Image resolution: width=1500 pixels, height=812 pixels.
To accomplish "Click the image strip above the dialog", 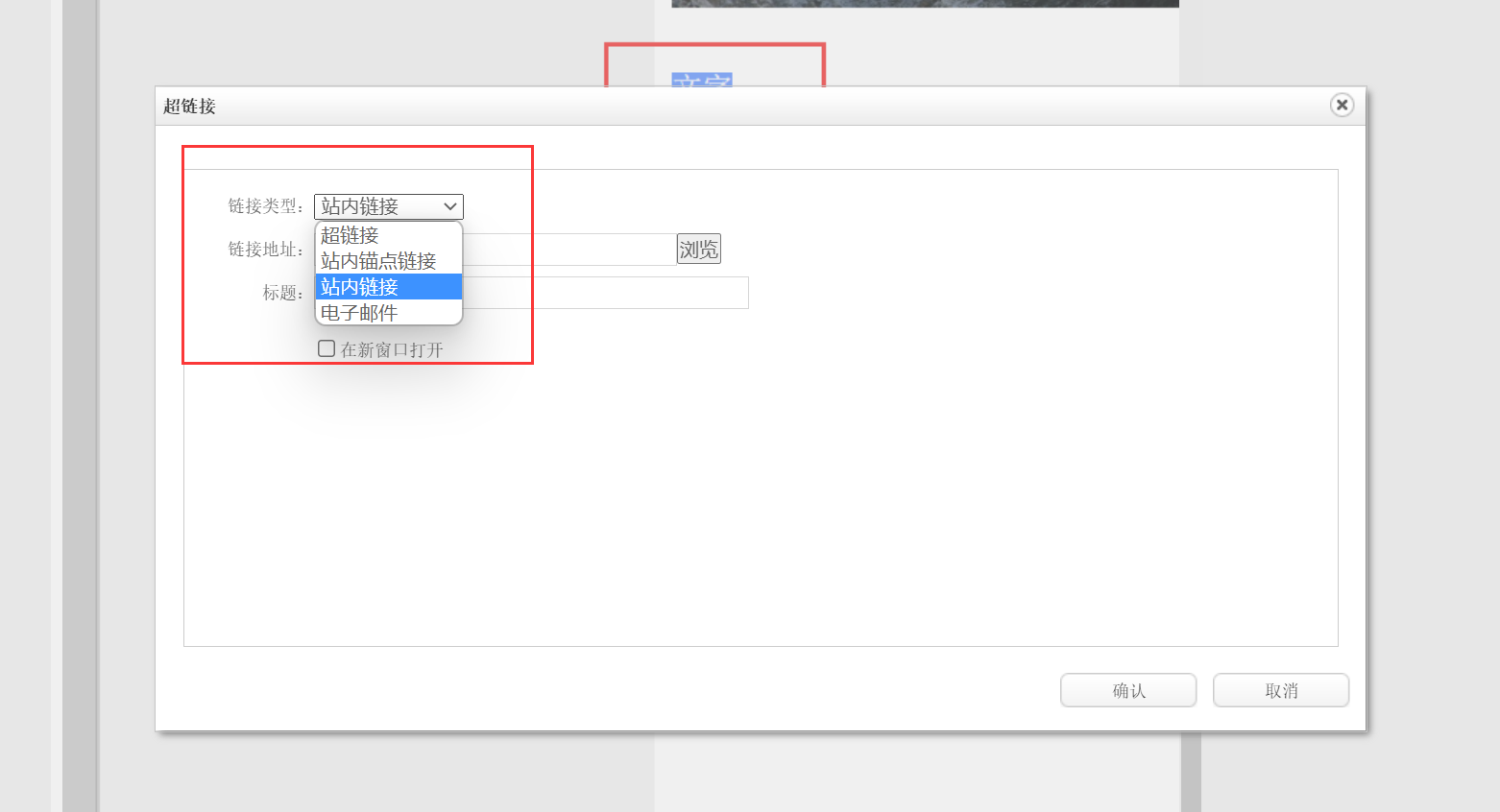I will pyautogui.click(x=924, y=3).
